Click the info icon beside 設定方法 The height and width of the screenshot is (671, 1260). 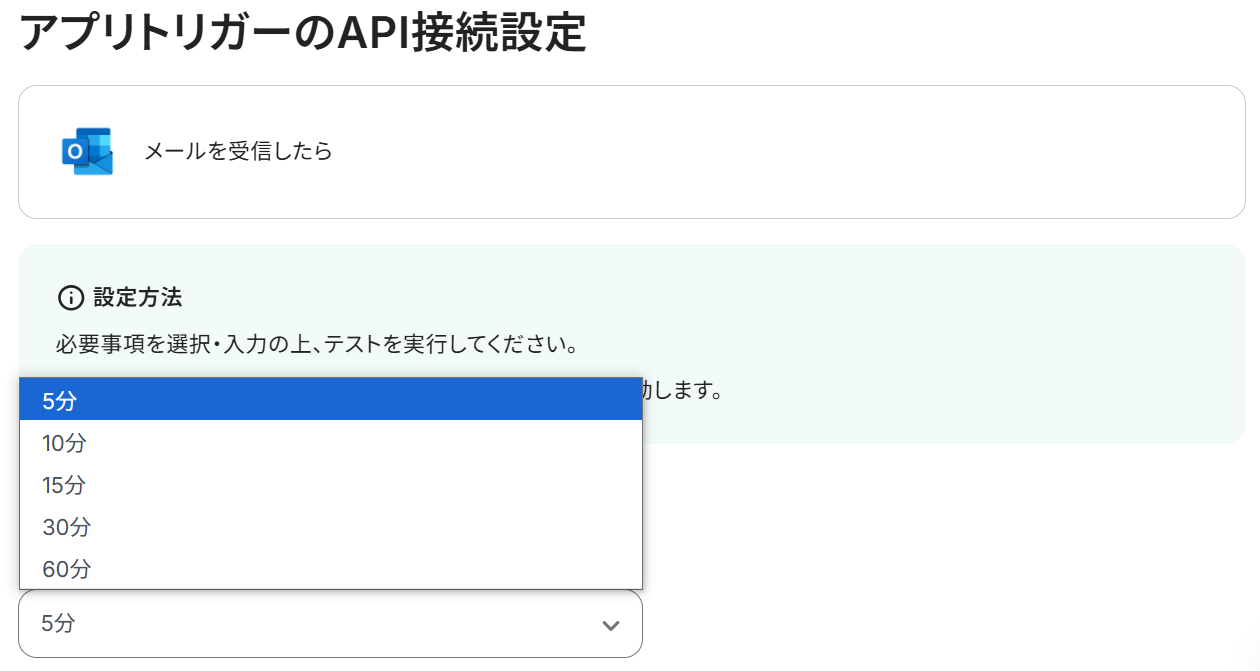70,298
